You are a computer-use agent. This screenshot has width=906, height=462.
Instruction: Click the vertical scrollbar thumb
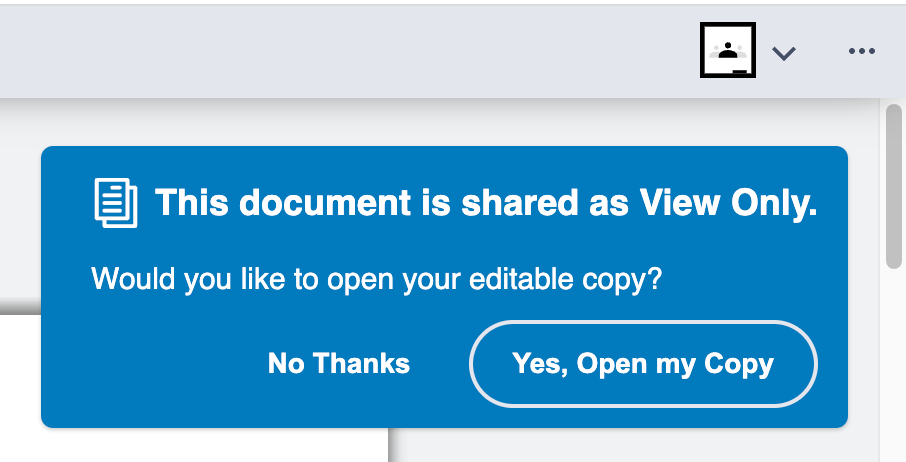click(x=894, y=187)
